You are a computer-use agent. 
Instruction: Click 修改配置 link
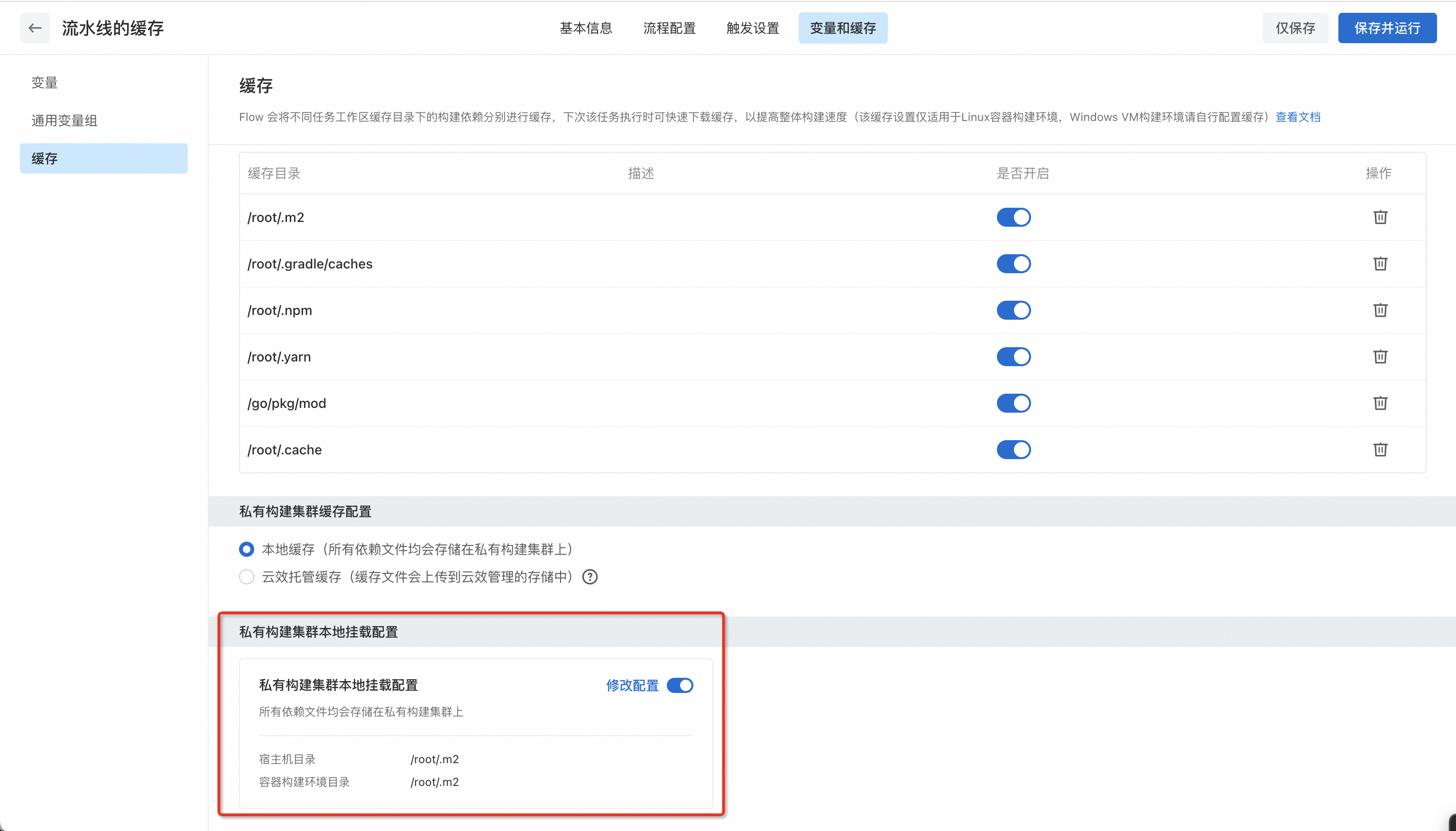(x=632, y=685)
